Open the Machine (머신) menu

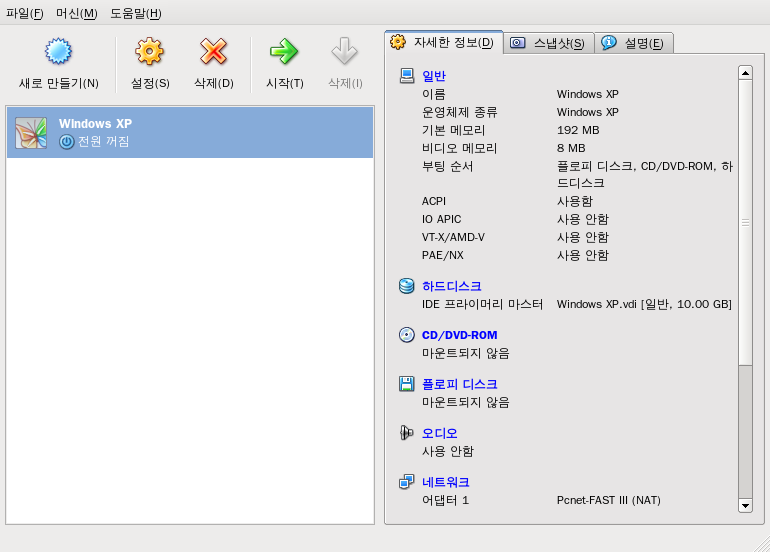pyautogui.click(x=77, y=13)
